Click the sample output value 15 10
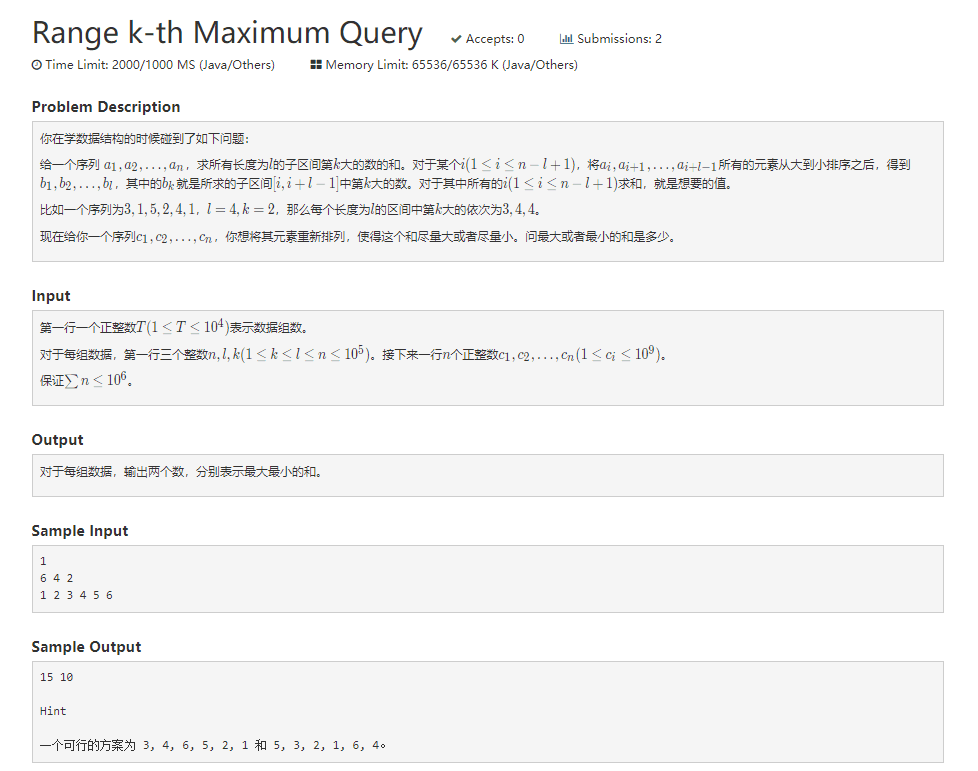The width and height of the screenshot is (978, 771). [x=56, y=677]
